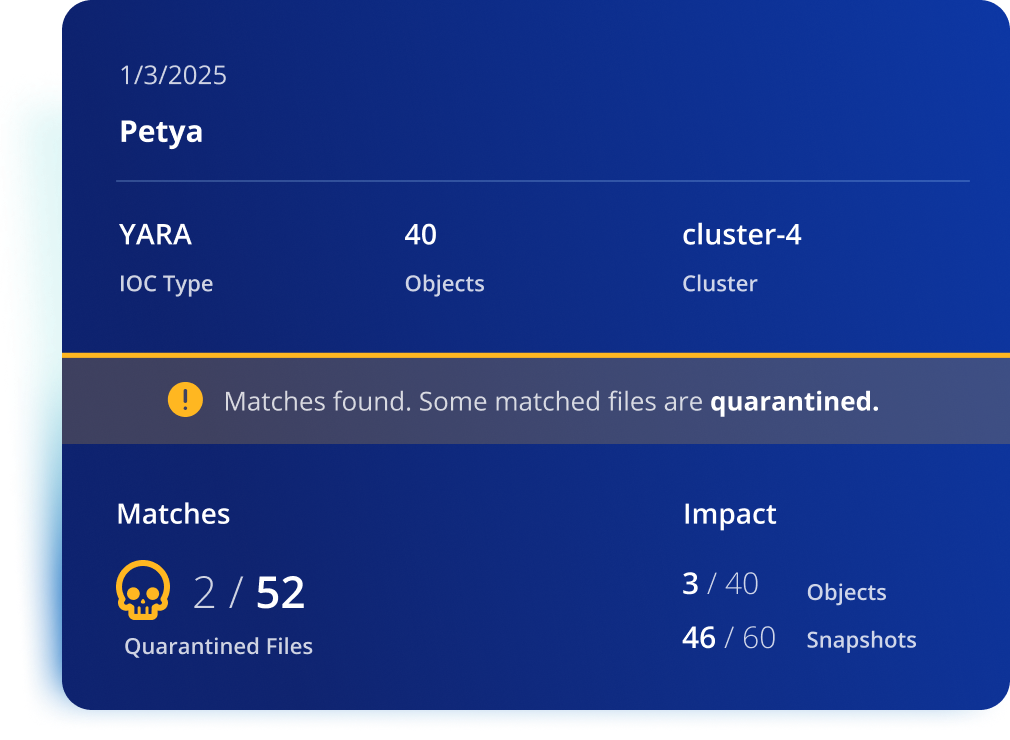Click the Snapshots label

coord(861,640)
